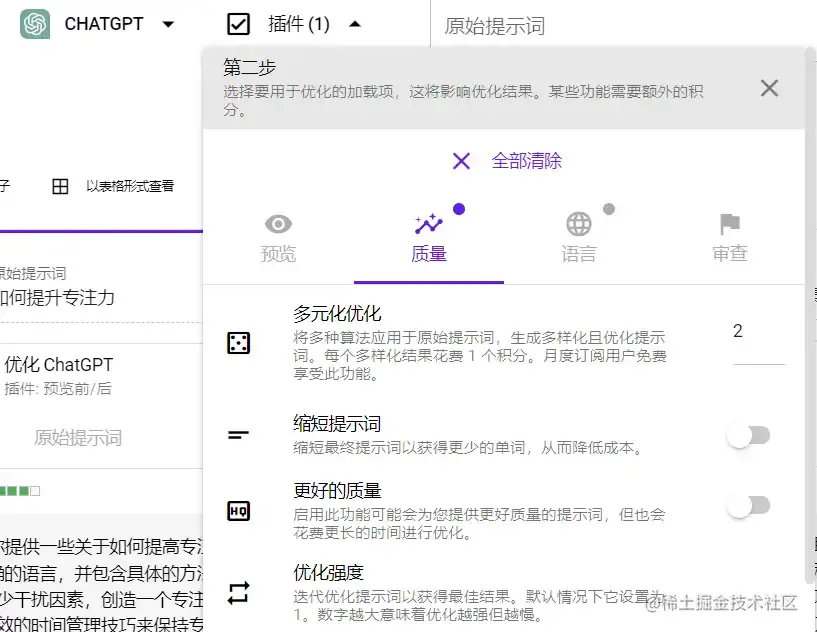Click the eye icon for 预览

[x=278, y=224]
